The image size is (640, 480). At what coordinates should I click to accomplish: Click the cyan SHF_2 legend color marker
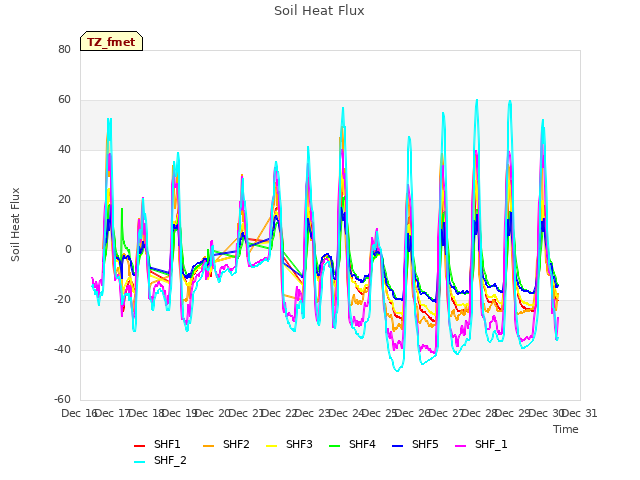coord(140,462)
